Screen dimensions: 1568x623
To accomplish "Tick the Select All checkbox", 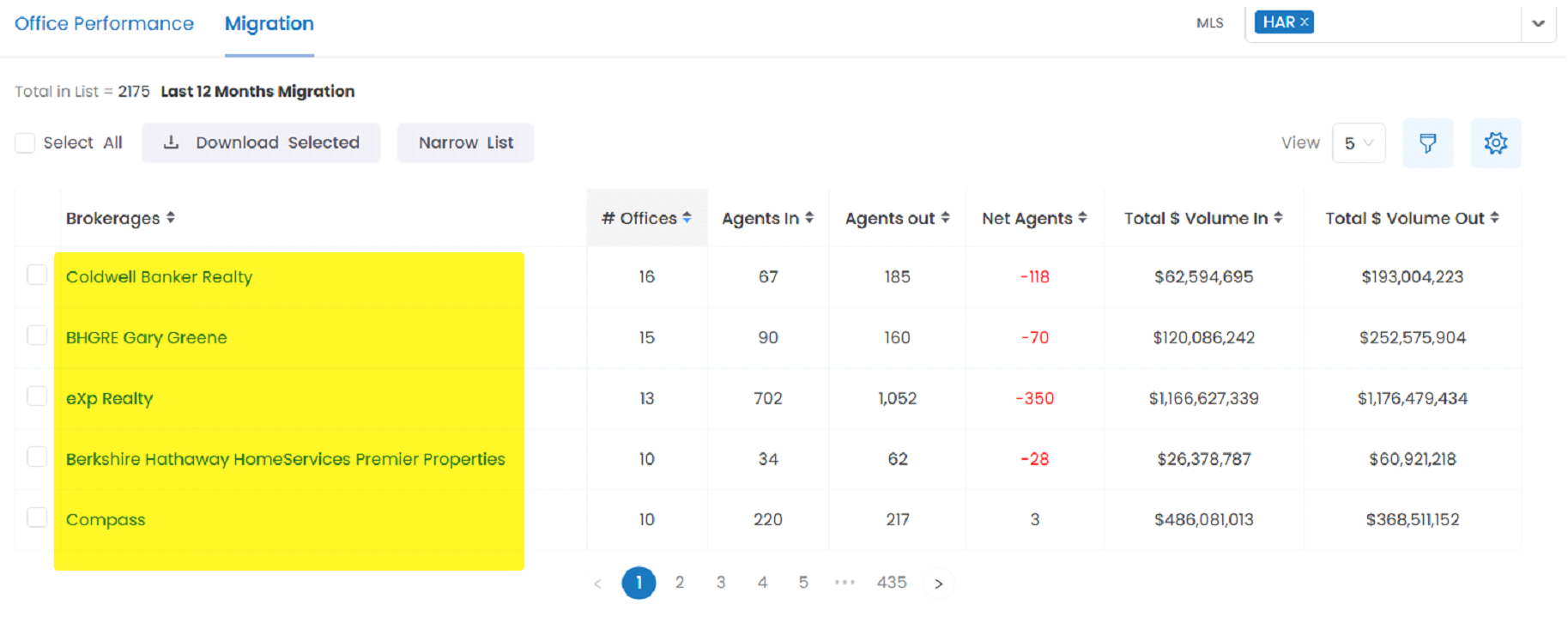I will pyautogui.click(x=25, y=142).
